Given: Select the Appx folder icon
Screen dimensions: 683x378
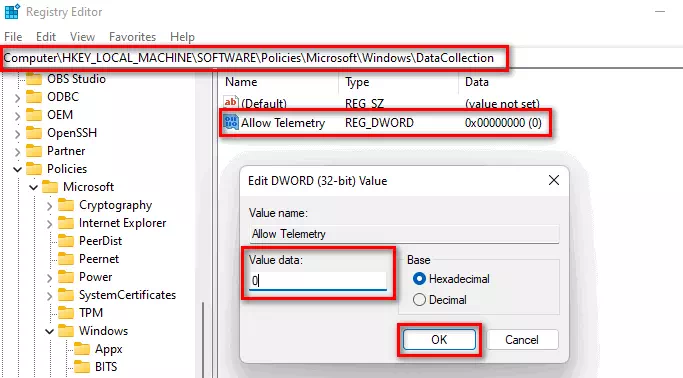Looking at the screenshot, I should pyautogui.click(x=82, y=349).
